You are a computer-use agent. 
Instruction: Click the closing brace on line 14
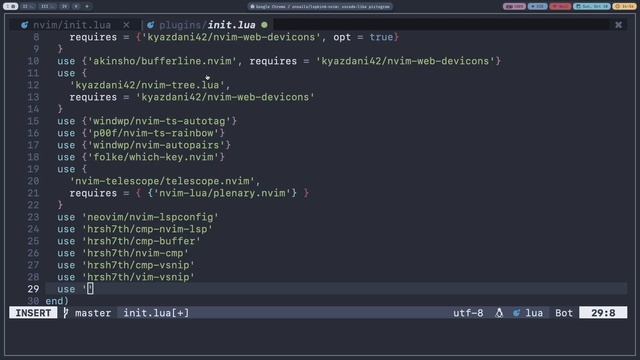60,109
